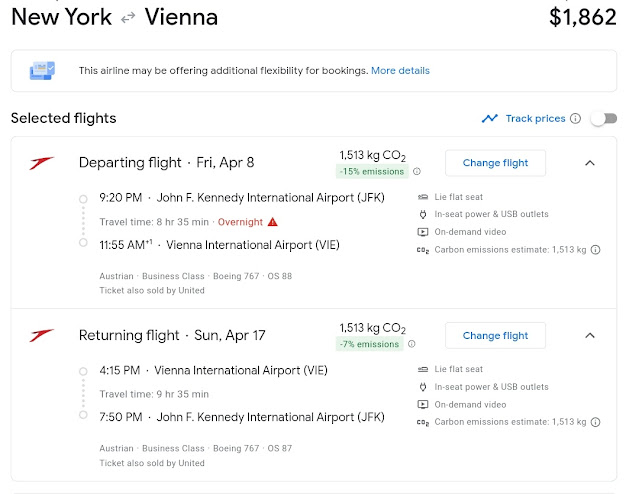
Task: Open the More details link
Action: coord(400,71)
